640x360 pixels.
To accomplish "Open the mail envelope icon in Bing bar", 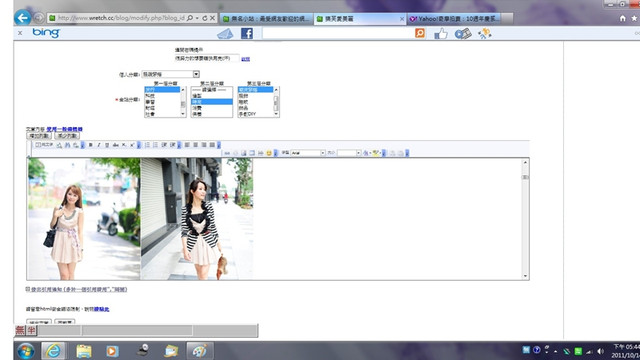I will (225, 34).
